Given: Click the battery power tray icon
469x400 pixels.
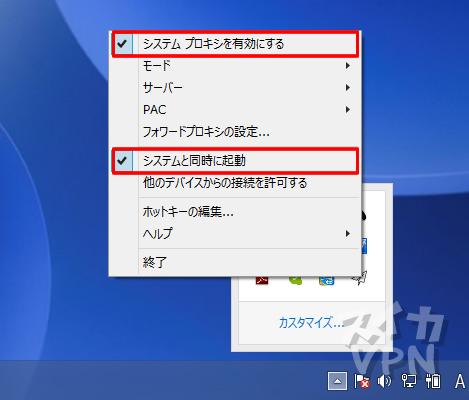Looking at the screenshot, I should 433,381.
